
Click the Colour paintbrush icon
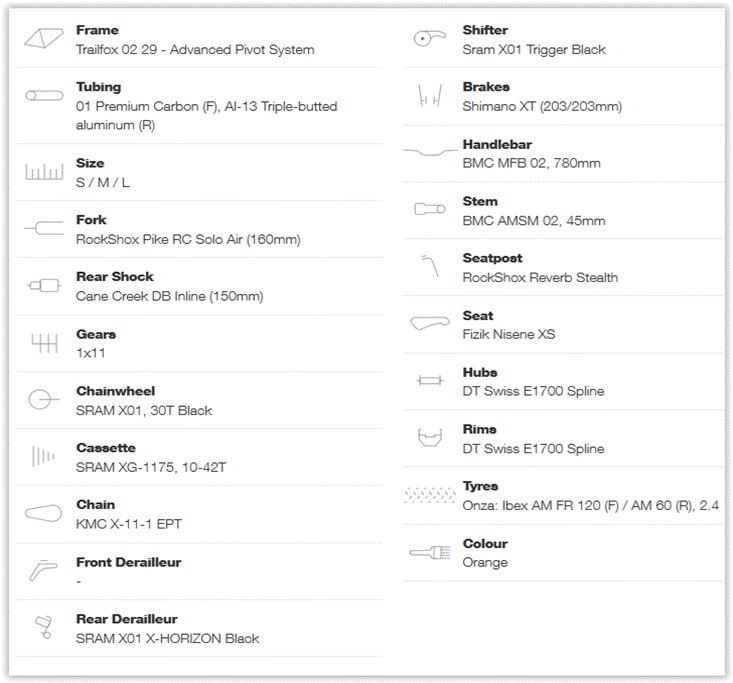430,552
